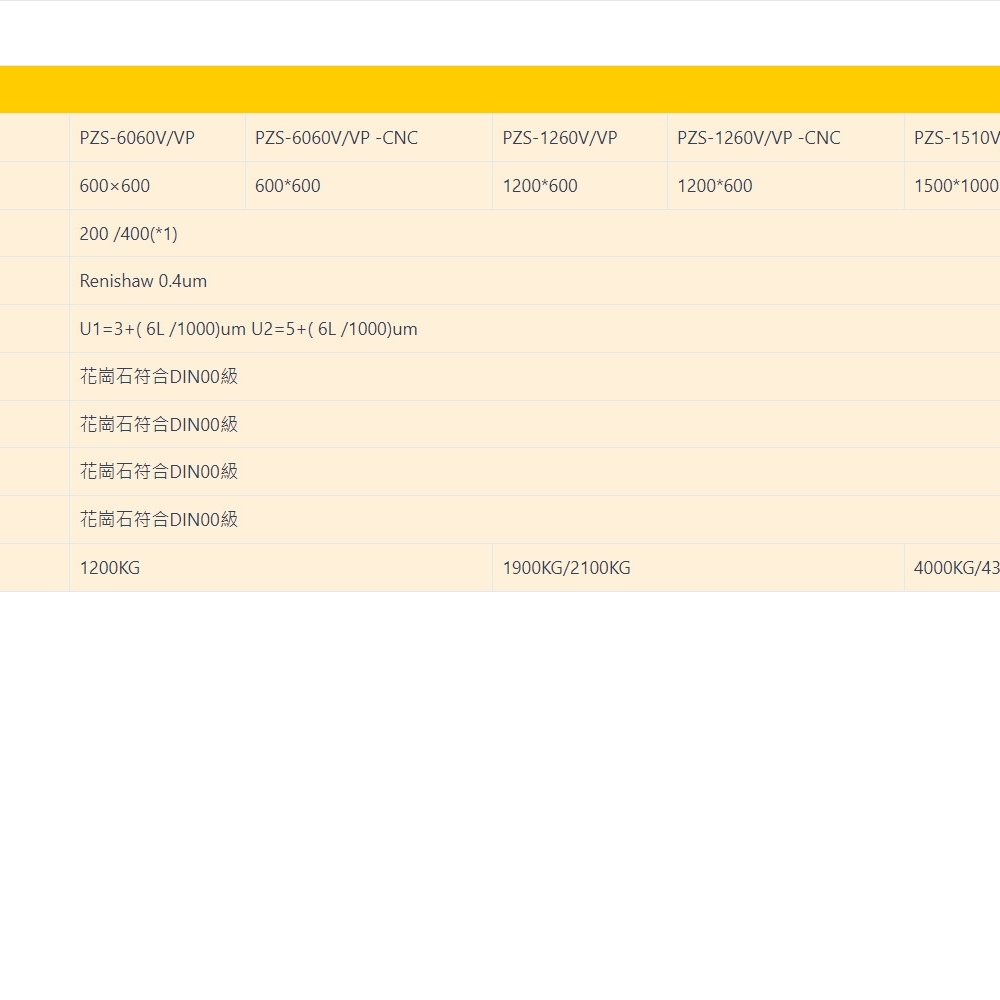Select the first 花崗石符合DIN00級 row
Image resolution: width=1000 pixels, height=1000 pixels.
tap(159, 377)
